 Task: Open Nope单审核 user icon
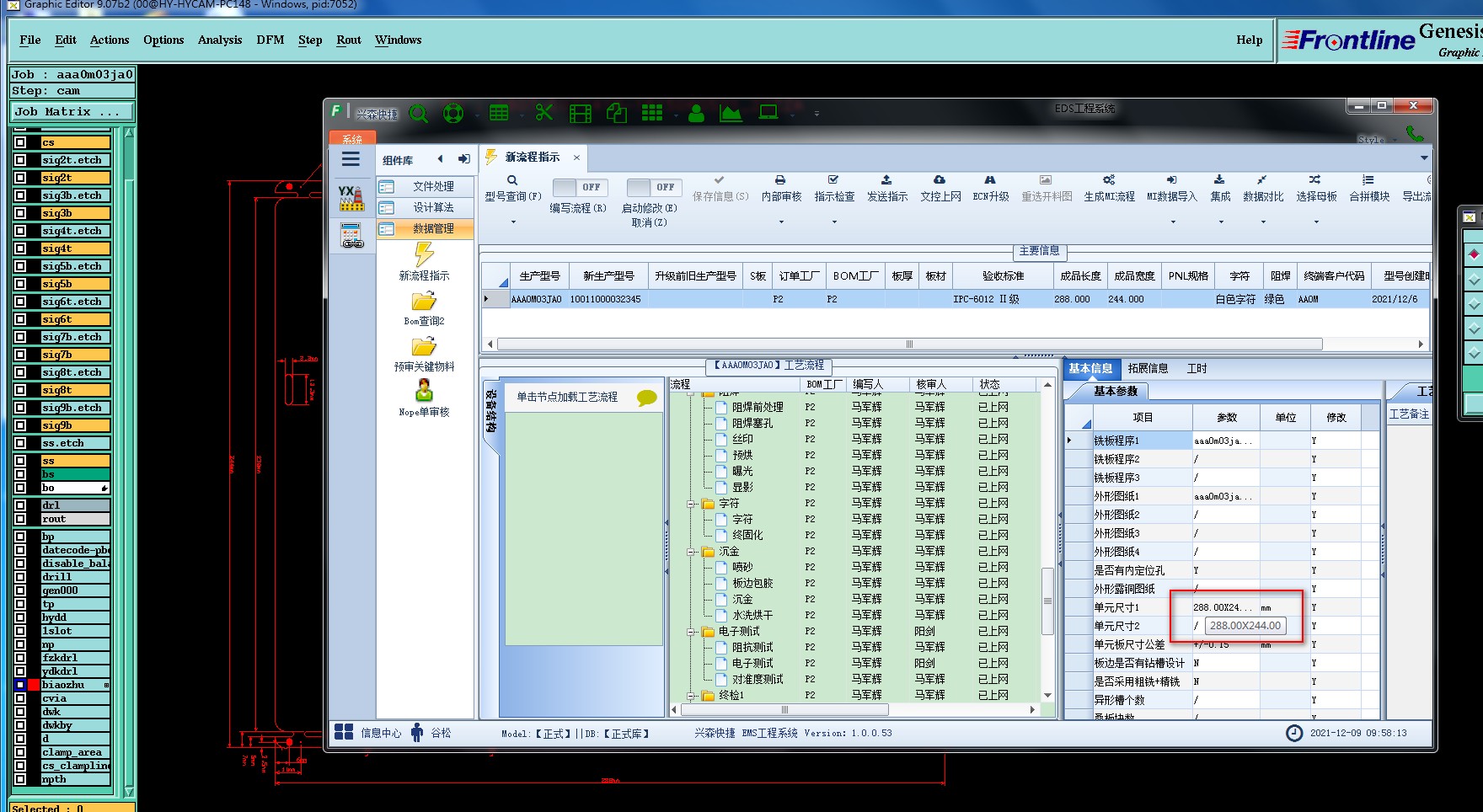click(424, 391)
